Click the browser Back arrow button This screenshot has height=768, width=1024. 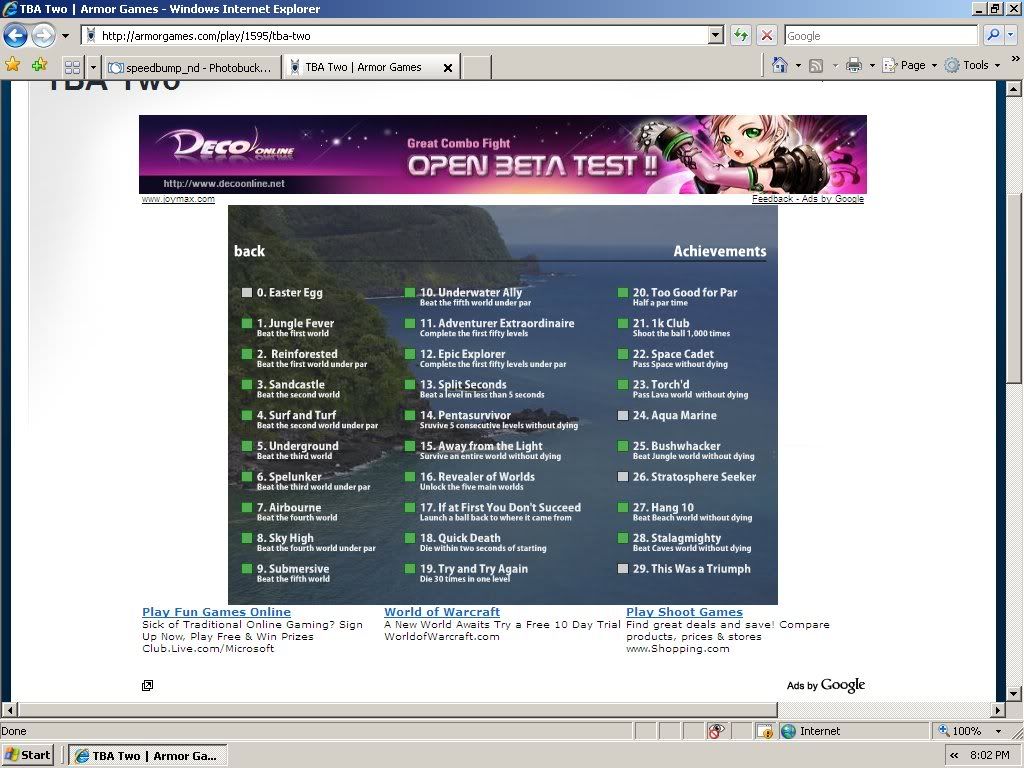coord(15,36)
